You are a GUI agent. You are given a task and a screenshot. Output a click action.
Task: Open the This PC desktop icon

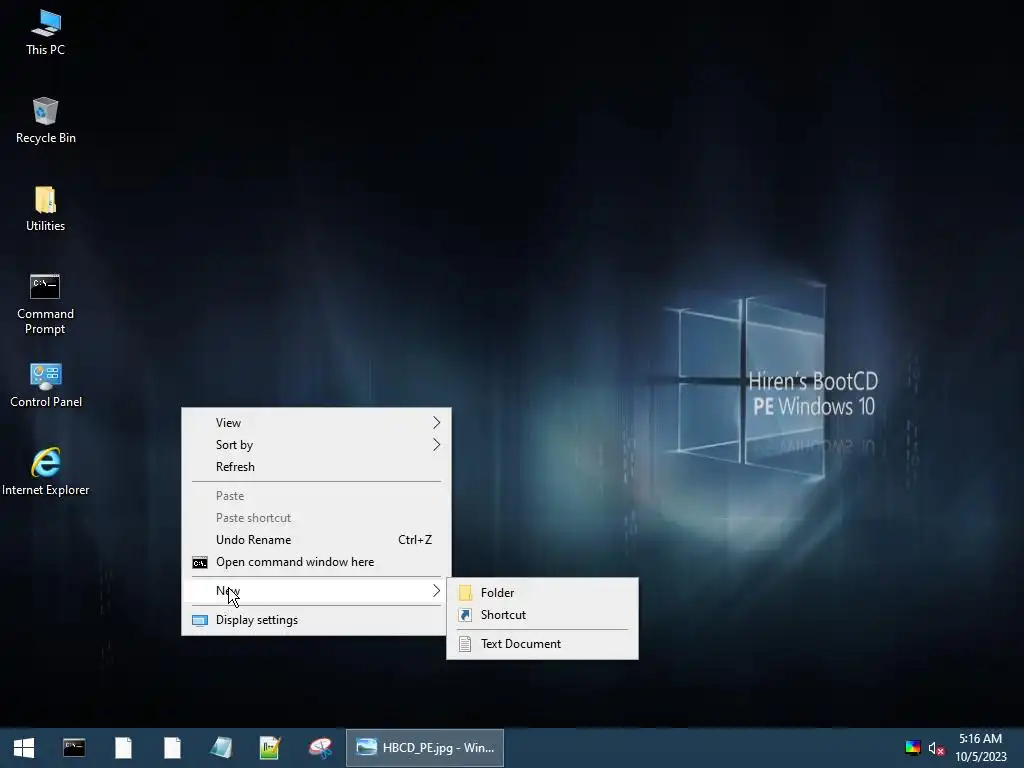pos(46,33)
